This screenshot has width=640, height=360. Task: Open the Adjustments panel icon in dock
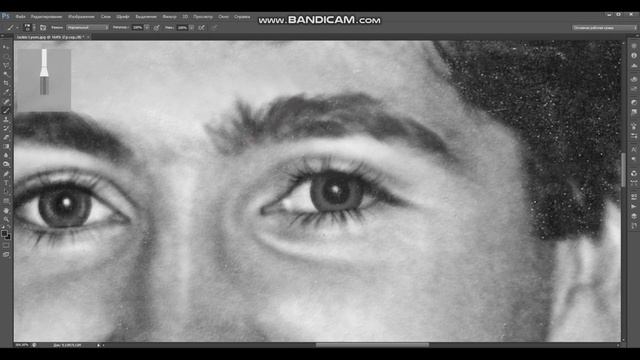click(x=634, y=102)
